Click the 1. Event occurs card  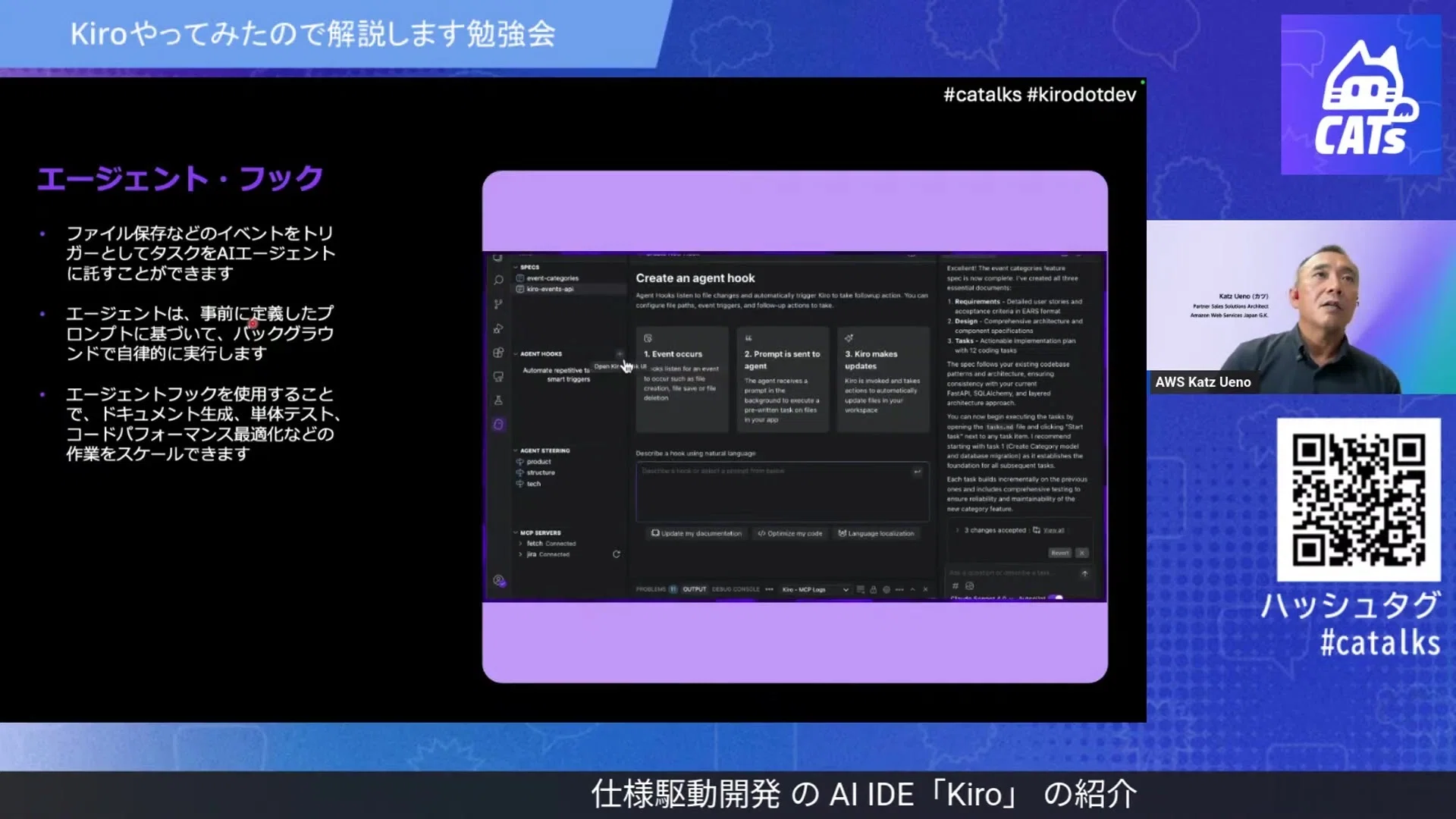(x=682, y=379)
